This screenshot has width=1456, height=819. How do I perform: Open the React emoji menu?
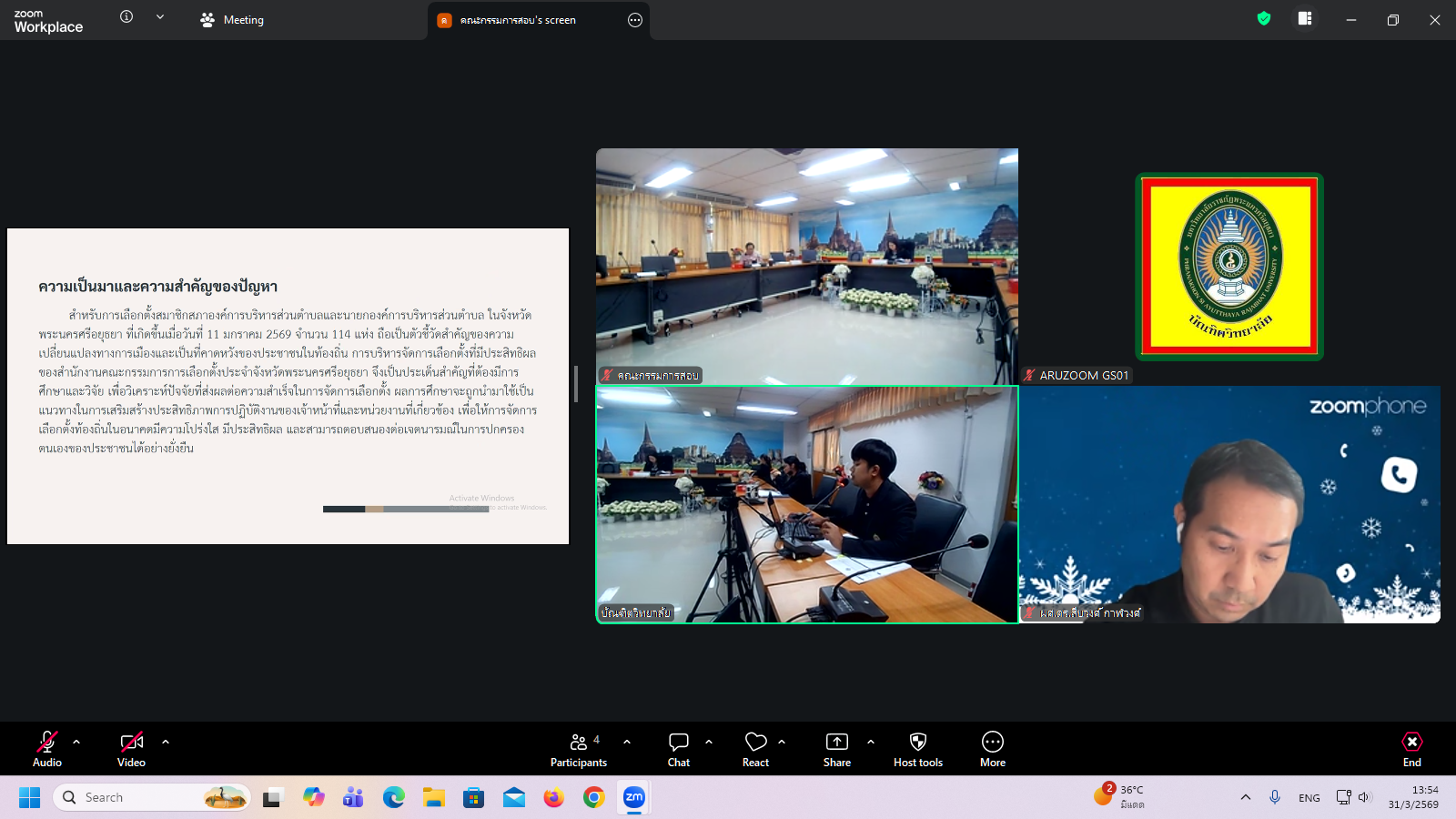click(x=755, y=749)
